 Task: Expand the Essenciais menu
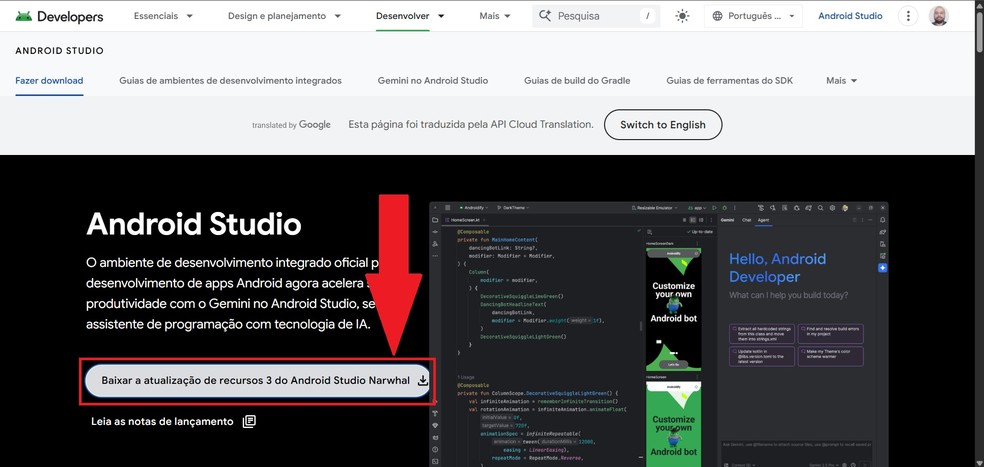(x=163, y=16)
